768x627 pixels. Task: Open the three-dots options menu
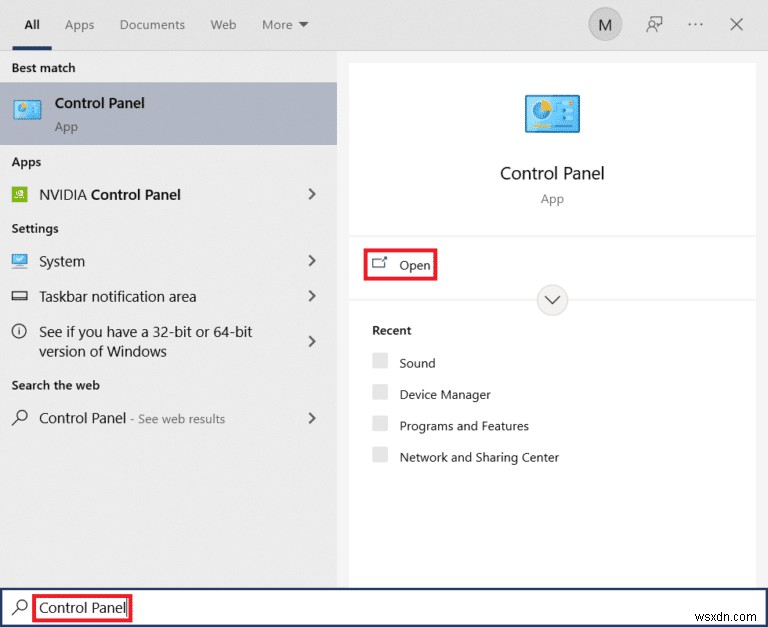point(696,25)
